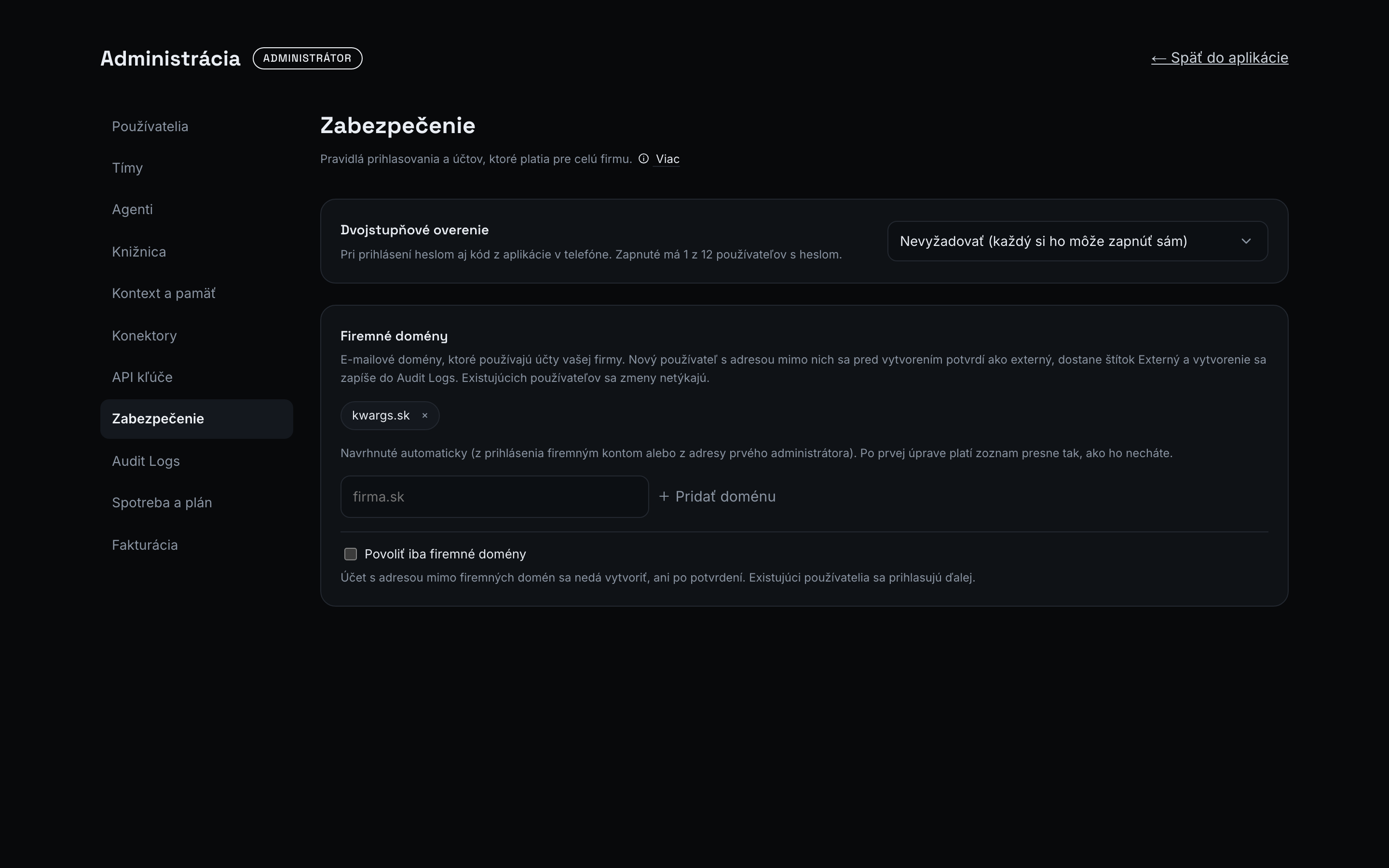
Task: Click the Zabezpečenie page heading
Action: coord(398,126)
